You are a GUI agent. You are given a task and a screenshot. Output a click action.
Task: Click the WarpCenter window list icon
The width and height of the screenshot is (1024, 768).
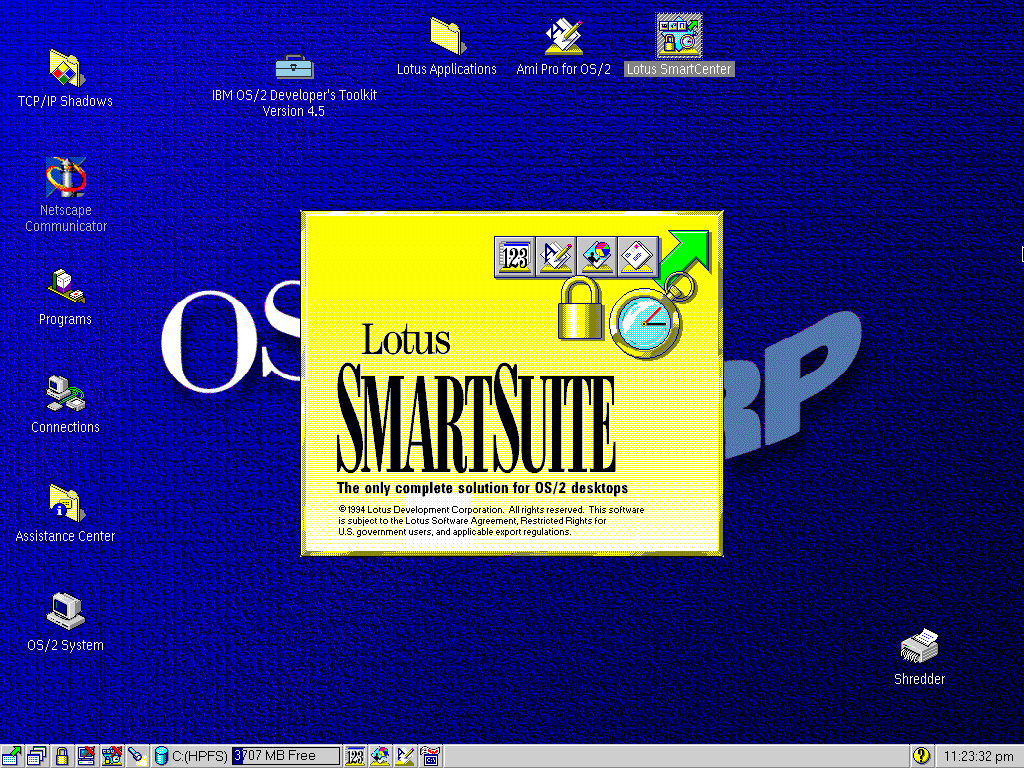(x=37, y=756)
